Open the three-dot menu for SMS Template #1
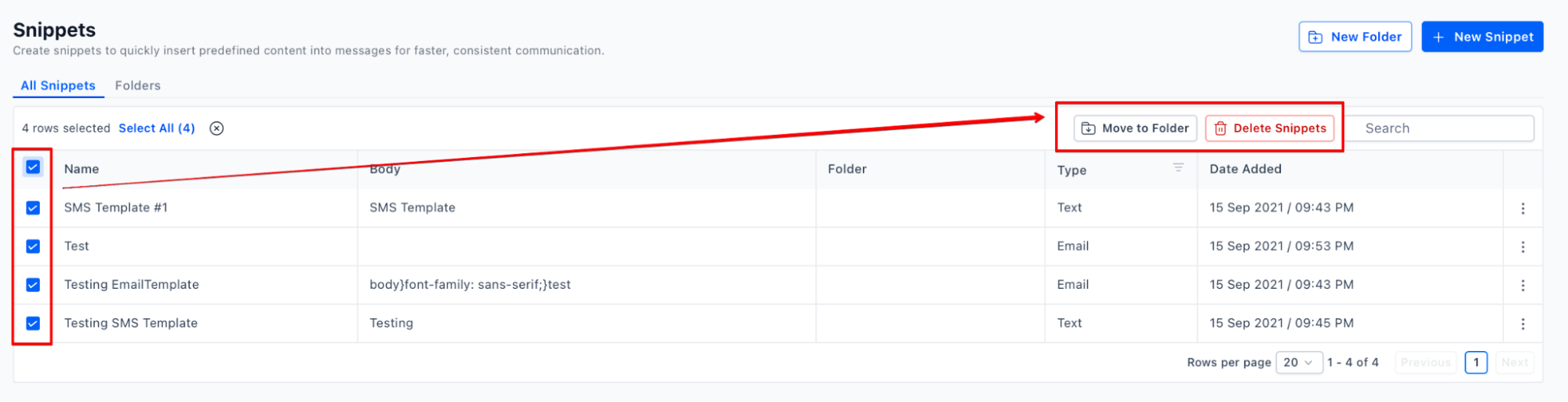Viewport: 1568px width, 402px height. coord(1523,208)
